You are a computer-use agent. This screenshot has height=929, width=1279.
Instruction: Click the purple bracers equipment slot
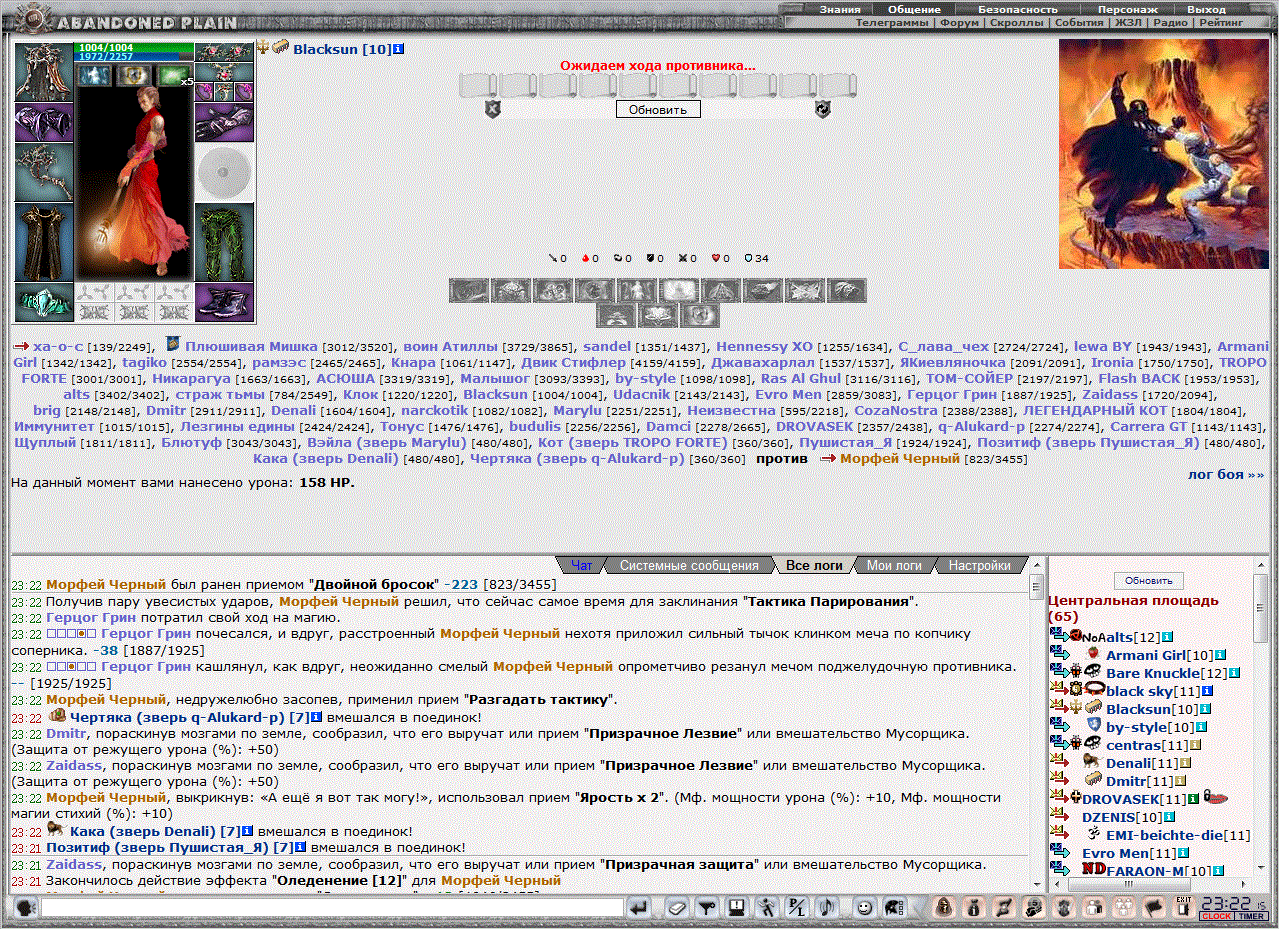[44, 122]
